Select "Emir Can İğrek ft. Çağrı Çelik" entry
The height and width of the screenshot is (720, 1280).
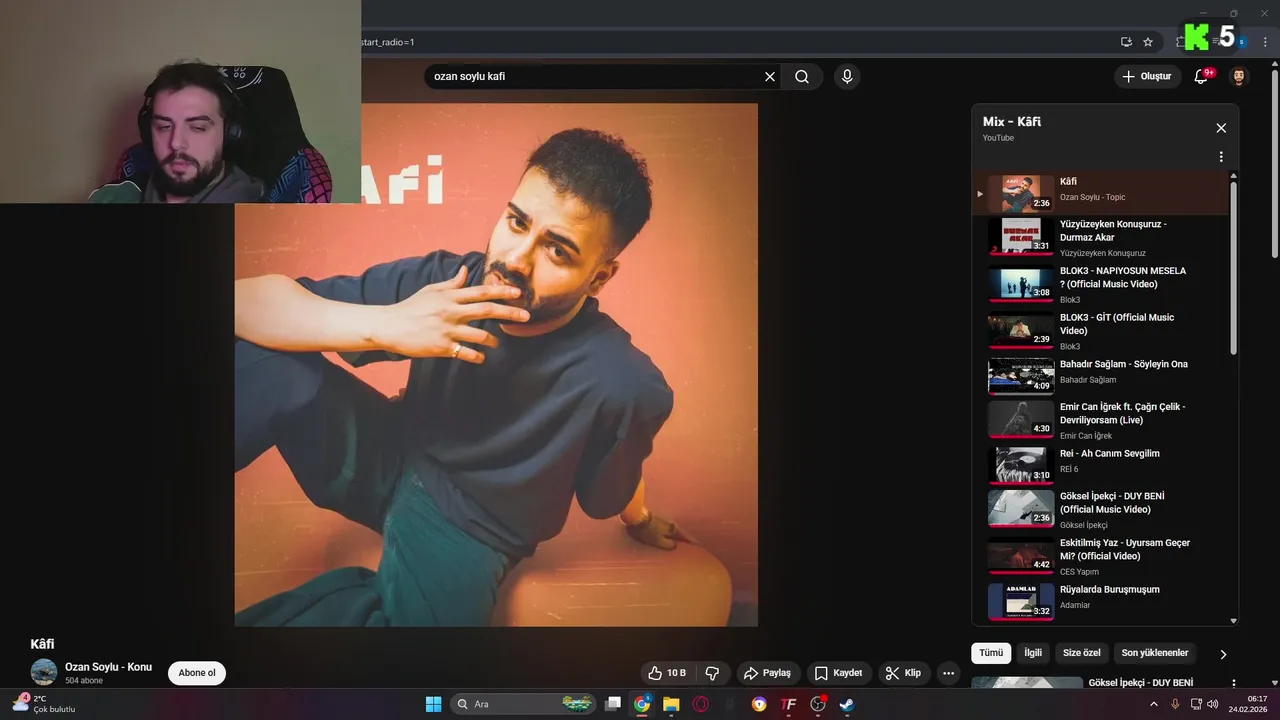coord(1100,420)
